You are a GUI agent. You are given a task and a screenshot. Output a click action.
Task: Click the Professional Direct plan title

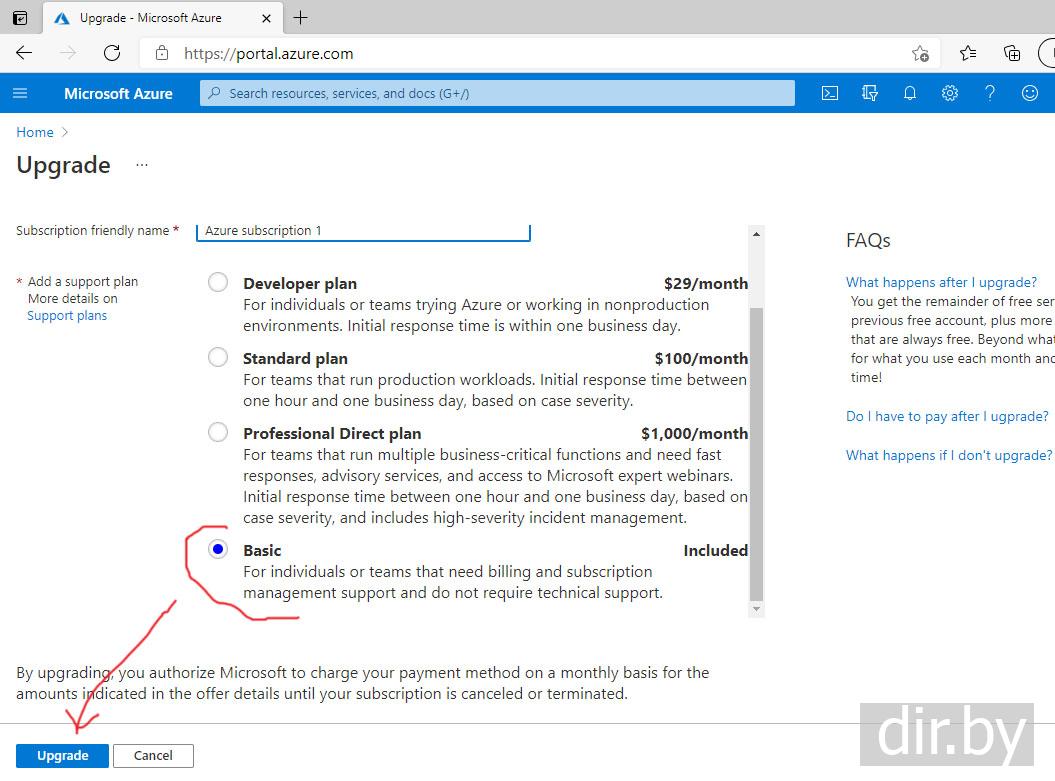332,433
